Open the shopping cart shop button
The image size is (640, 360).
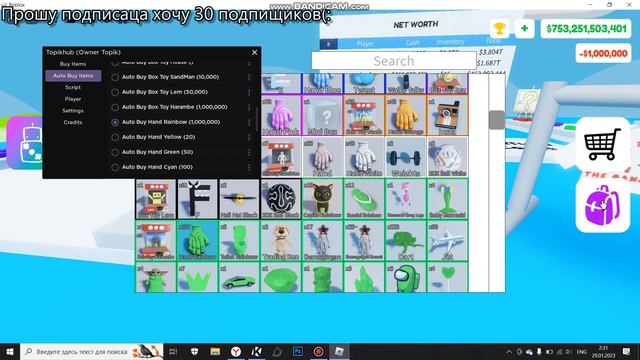pos(603,144)
